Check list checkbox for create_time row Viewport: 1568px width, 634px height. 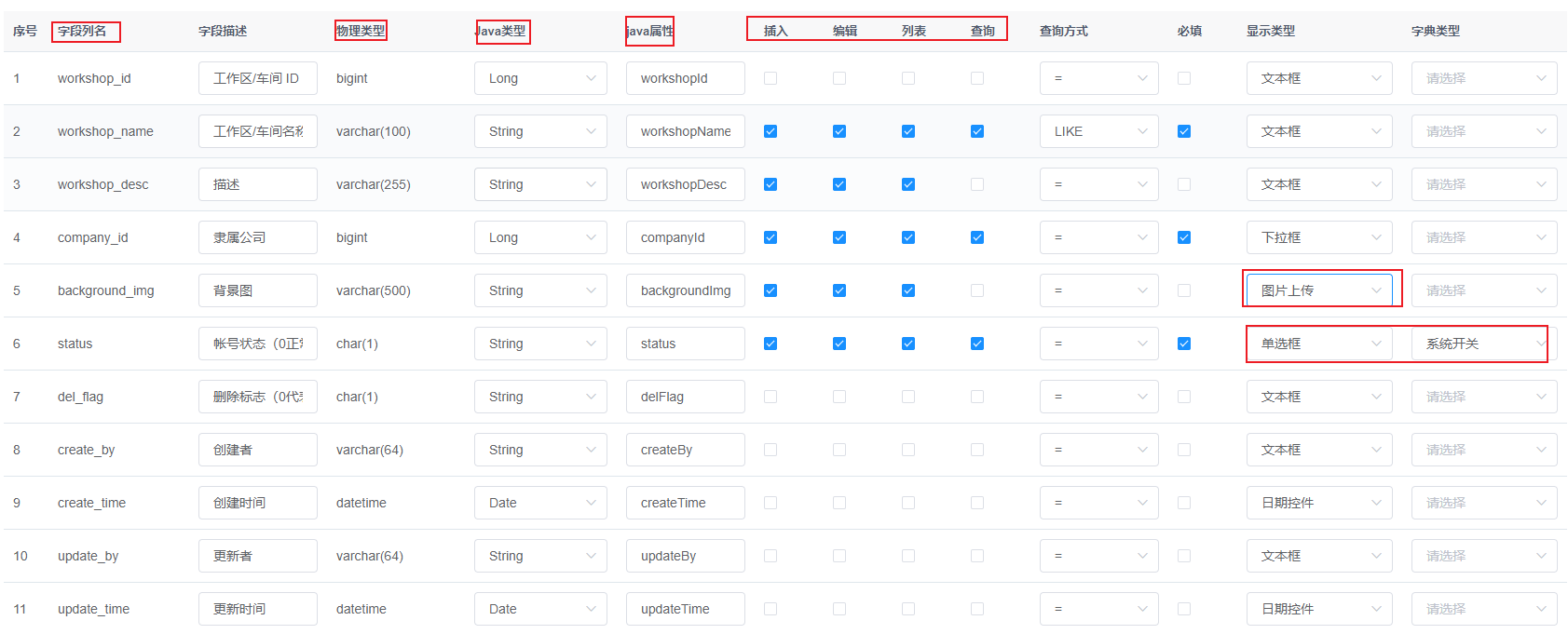click(x=908, y=503)
